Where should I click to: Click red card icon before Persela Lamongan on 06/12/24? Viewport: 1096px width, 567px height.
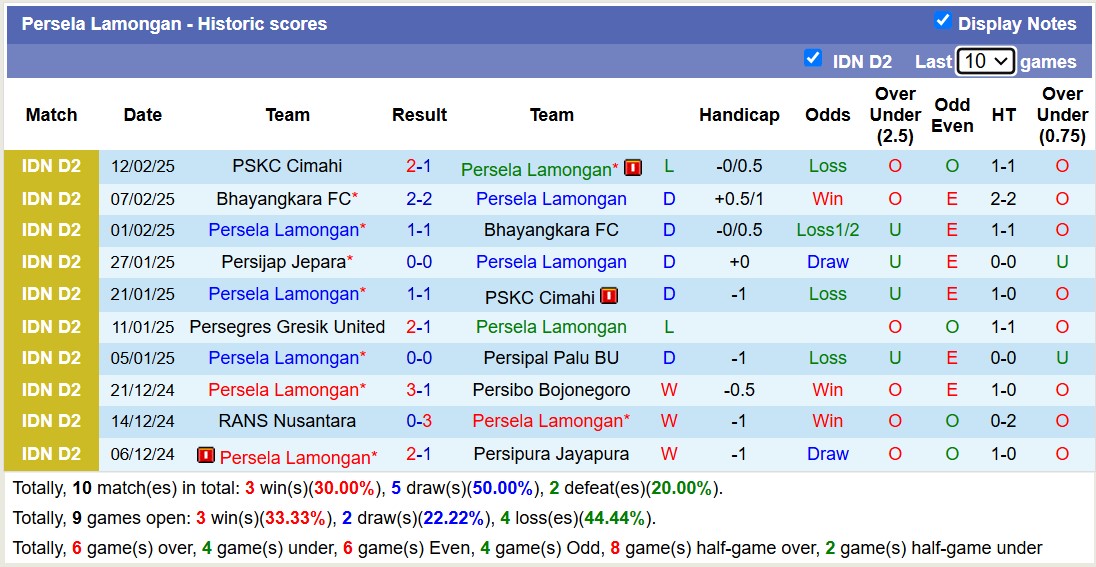tap(206, 456)
